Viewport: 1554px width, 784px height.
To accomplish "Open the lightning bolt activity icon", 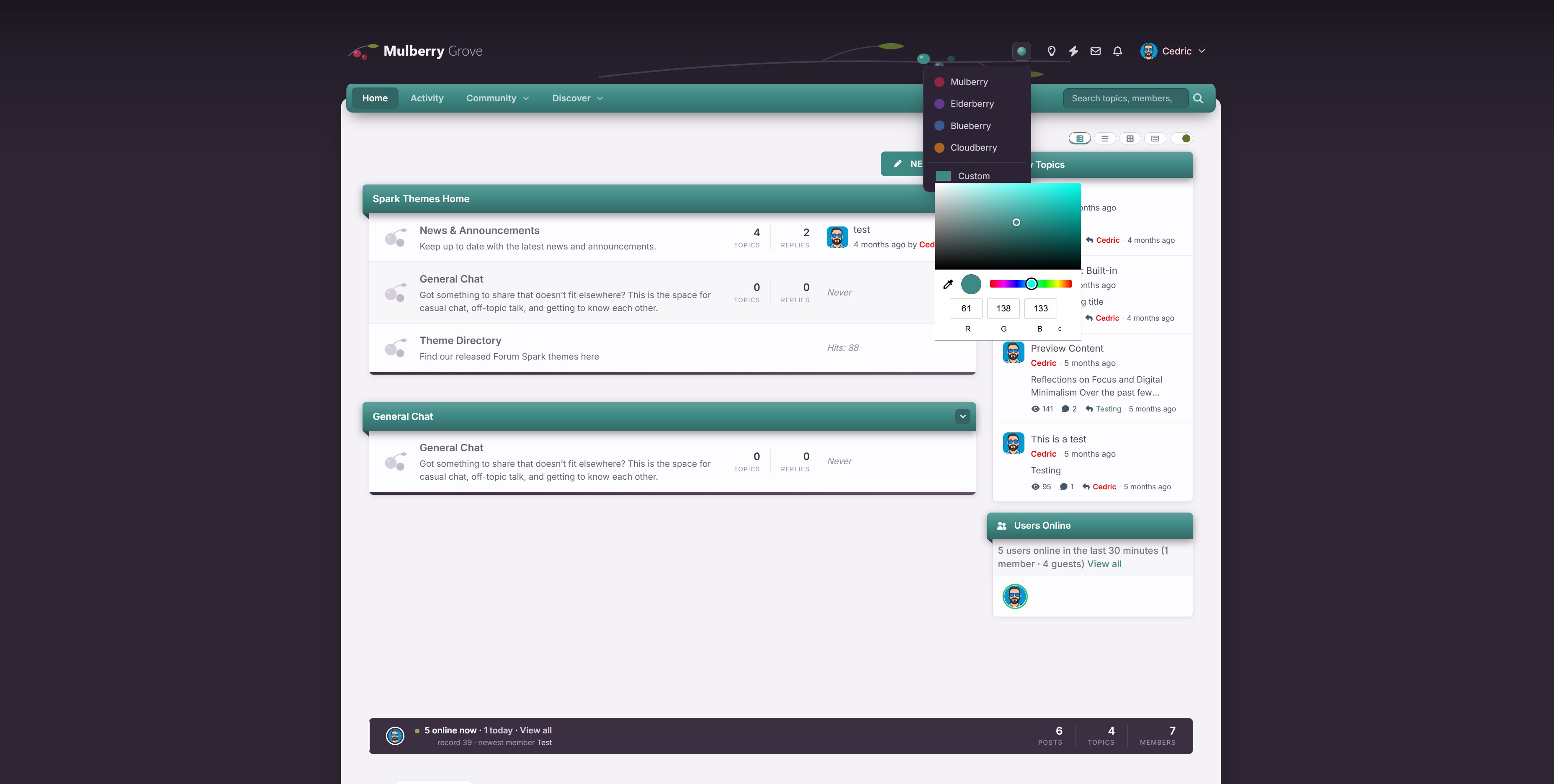I will pyautogui.click(x=1074, y=51).
